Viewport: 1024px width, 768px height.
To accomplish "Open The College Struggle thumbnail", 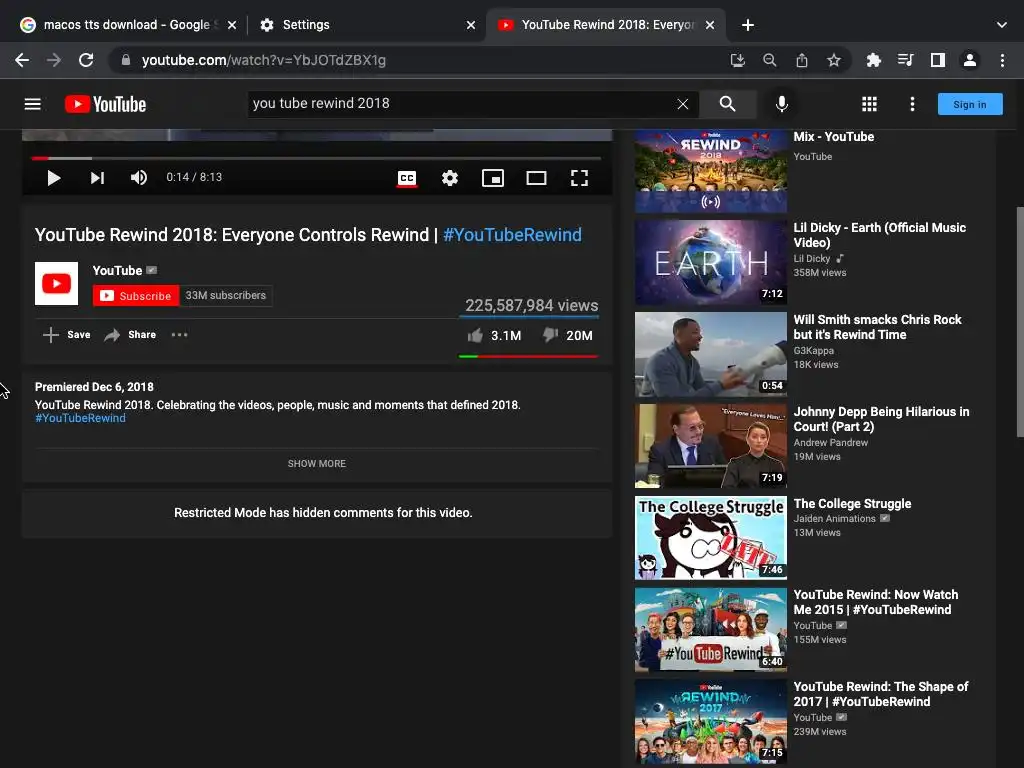I will click(x=711, y=537).
